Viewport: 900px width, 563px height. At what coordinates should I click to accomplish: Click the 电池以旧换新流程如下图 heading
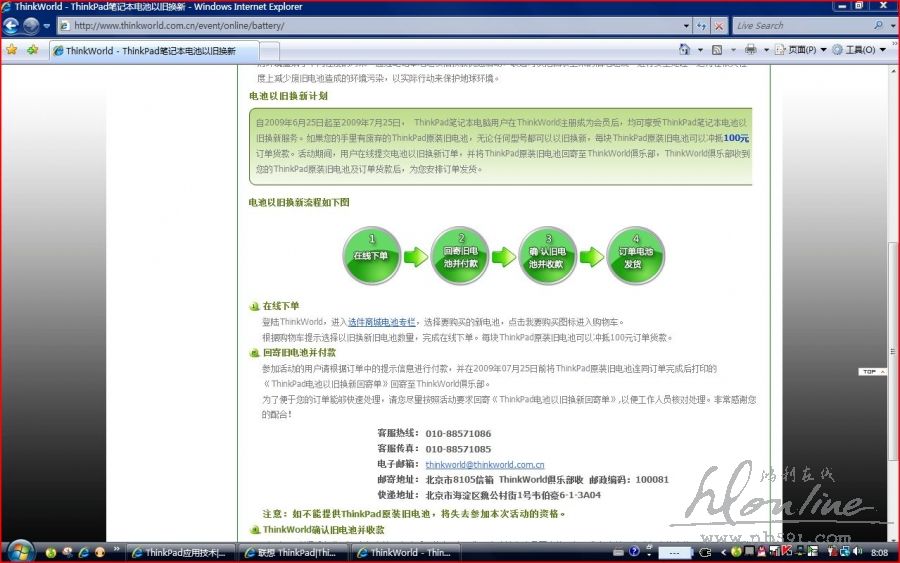click(x=299, y=202)
